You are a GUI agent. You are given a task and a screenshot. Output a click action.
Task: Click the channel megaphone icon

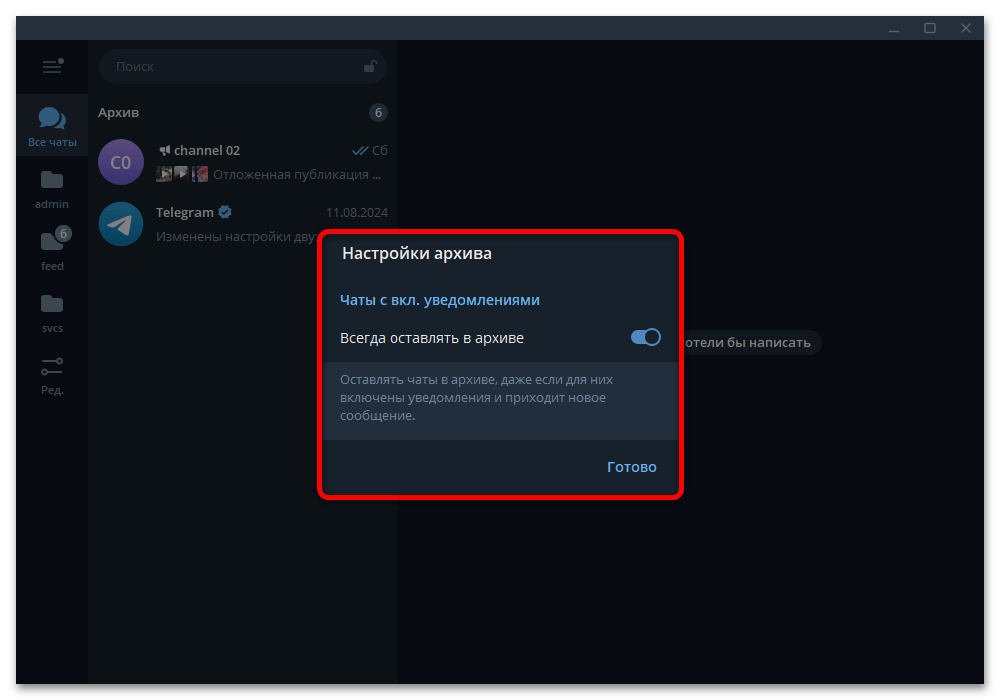pos(164,150)
